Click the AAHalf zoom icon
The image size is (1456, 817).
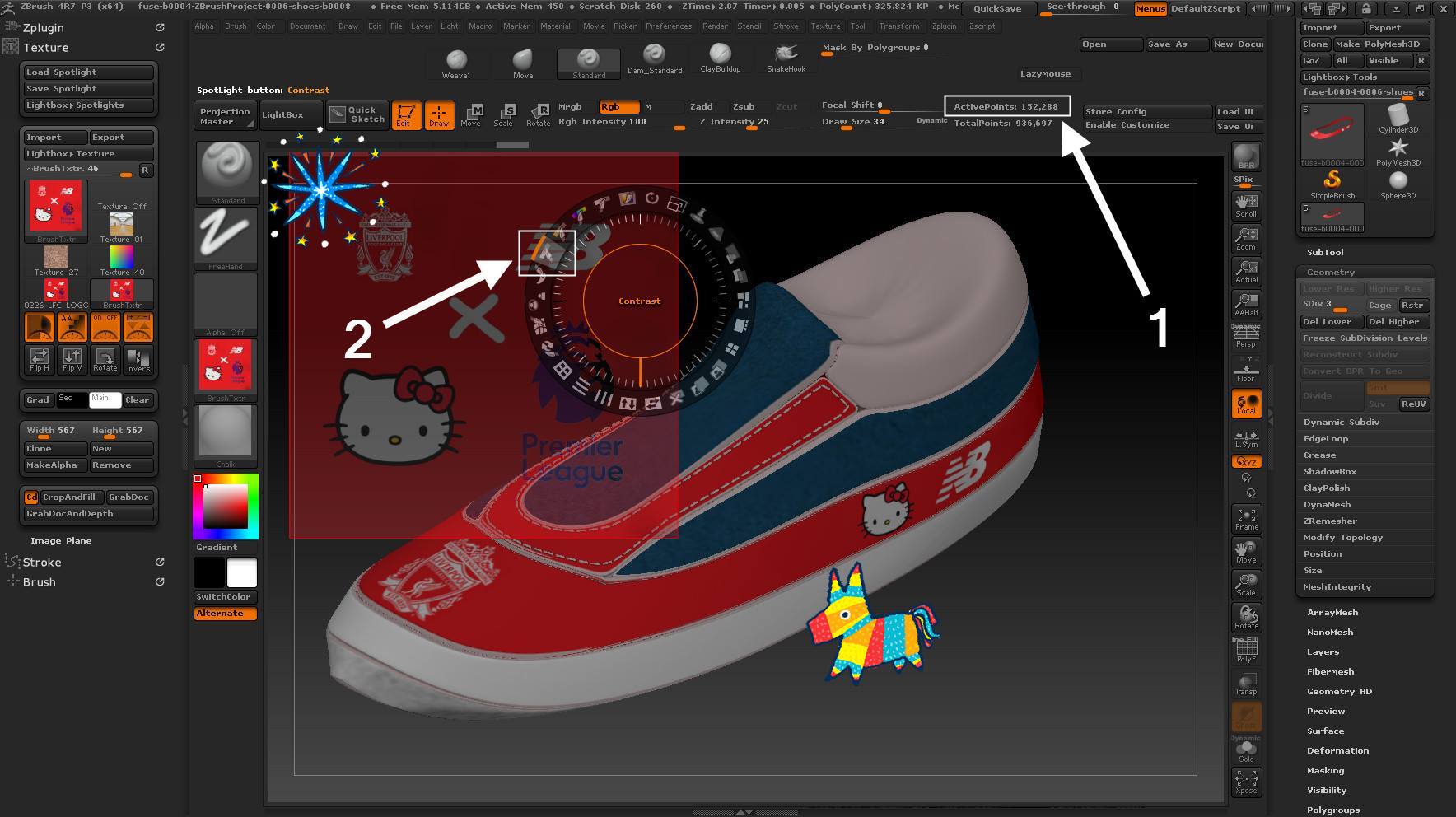(x=1246, y=304)
